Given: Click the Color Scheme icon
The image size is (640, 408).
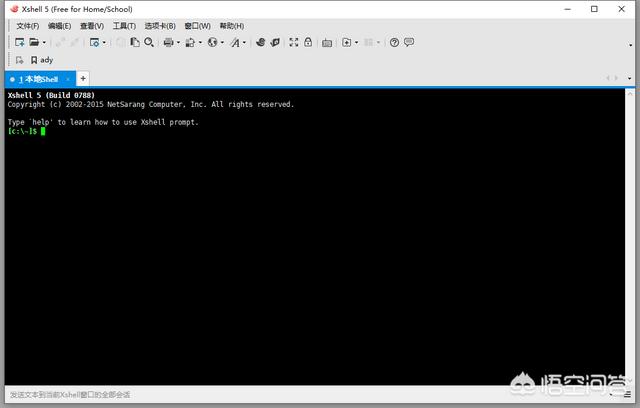Looking at the screenshot, I should 190,42.
